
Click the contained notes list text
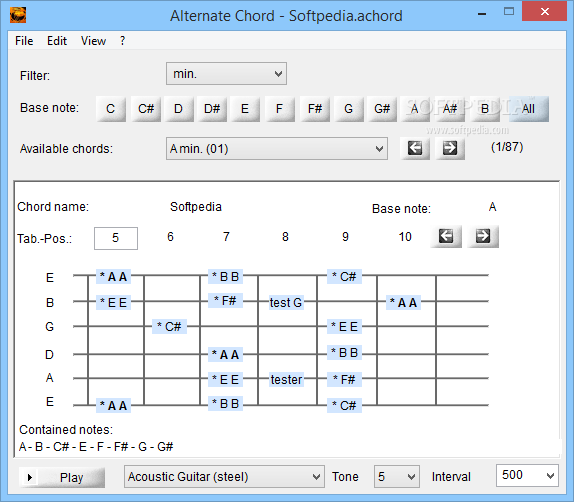tap(96, 447)
